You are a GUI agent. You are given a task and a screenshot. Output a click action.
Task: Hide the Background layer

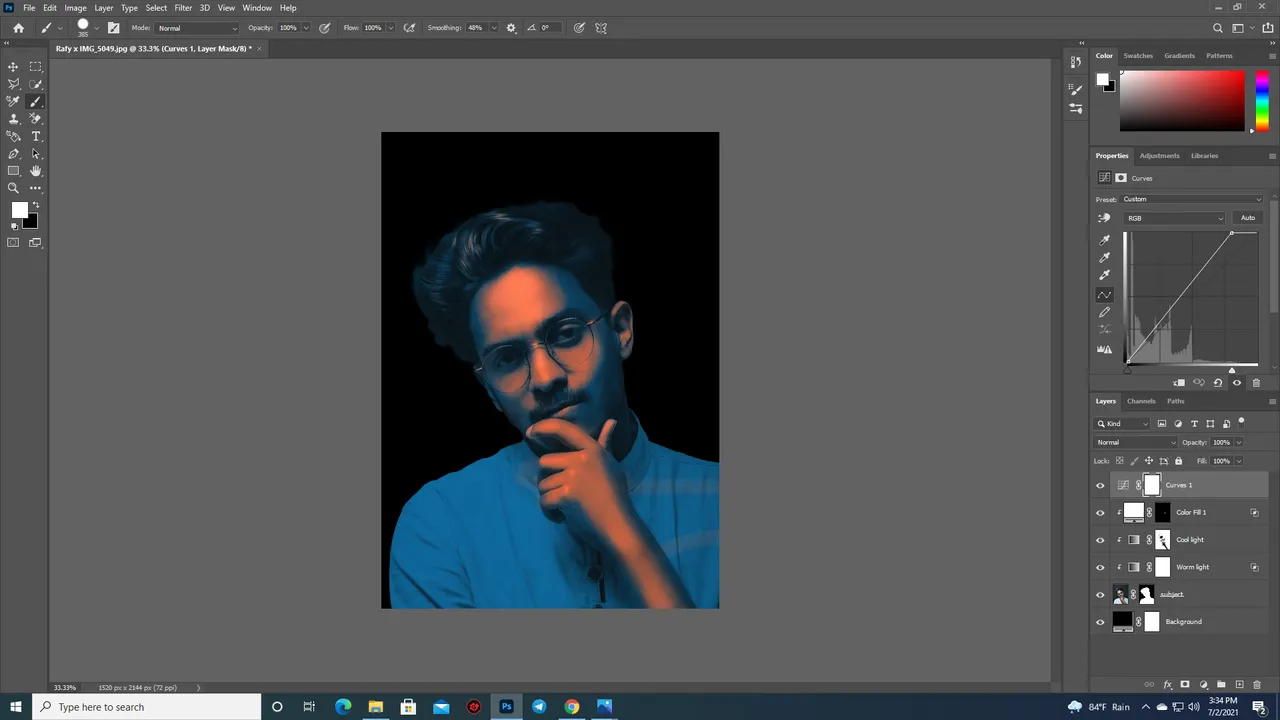(x=1100, y=622)
